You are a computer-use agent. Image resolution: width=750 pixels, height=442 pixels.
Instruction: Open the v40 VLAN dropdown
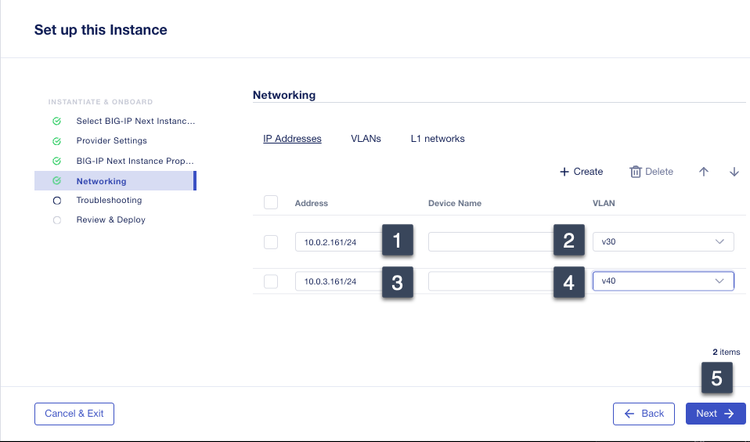pyautogui.click(x=663, y=282)
